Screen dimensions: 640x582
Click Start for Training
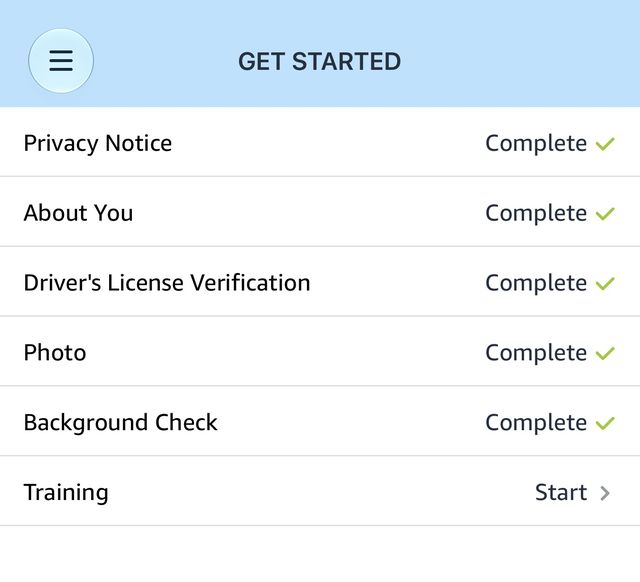561,492
